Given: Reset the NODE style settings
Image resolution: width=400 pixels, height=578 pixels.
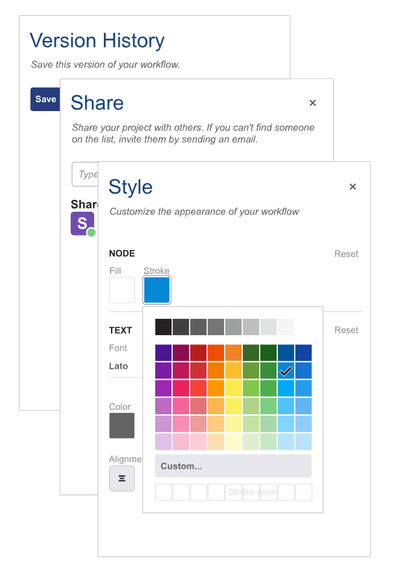Looking at the screenshot, I should point(346,254).
